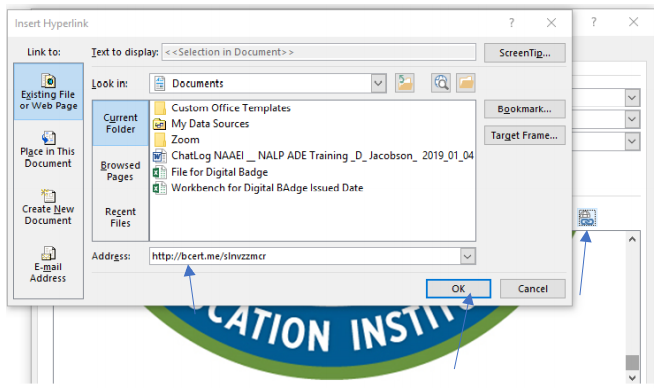661x390 pixels.
Task: Click hyperlink icon in background window
Action: 587,218
